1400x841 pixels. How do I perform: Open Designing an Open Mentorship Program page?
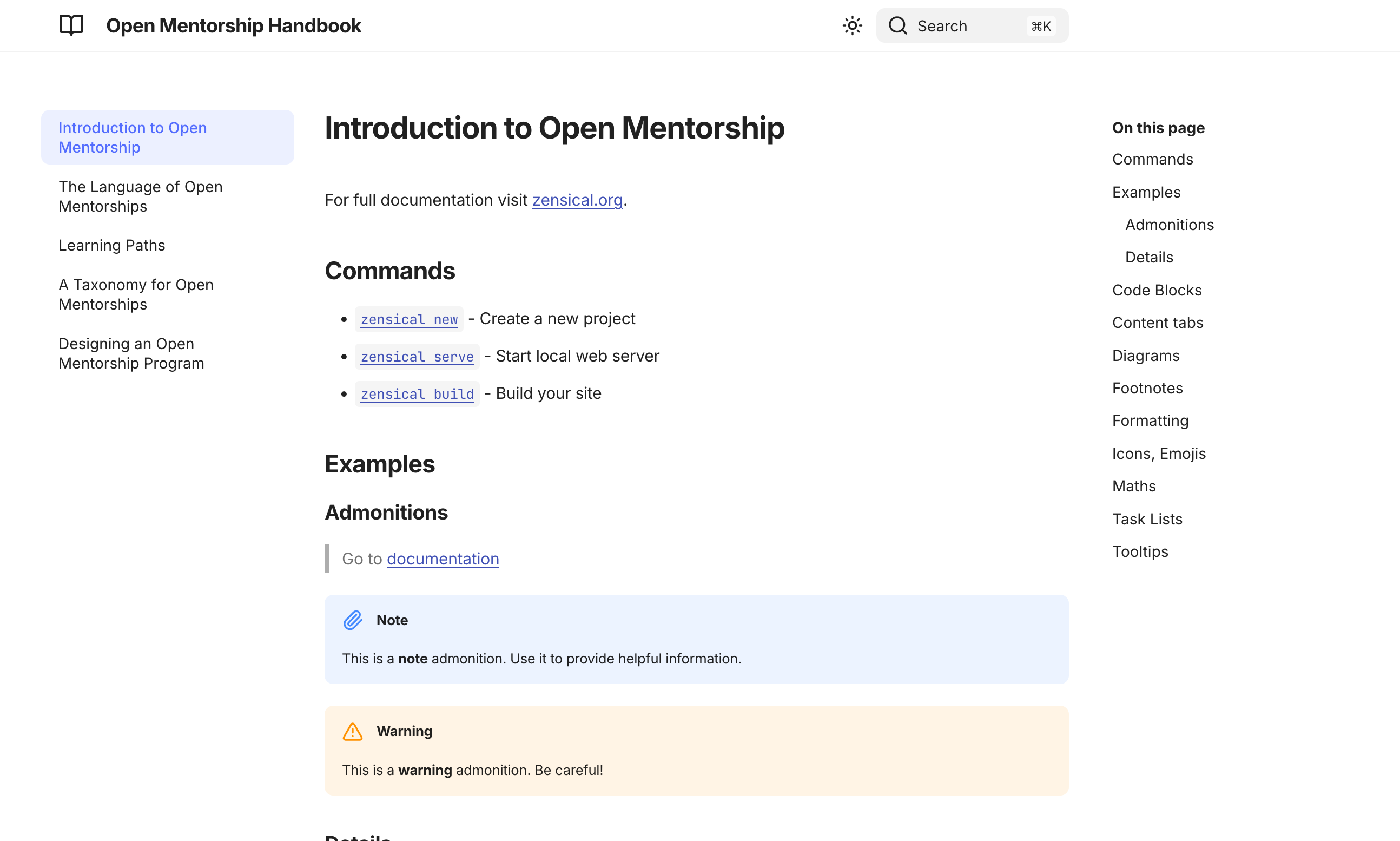point(131,353)
